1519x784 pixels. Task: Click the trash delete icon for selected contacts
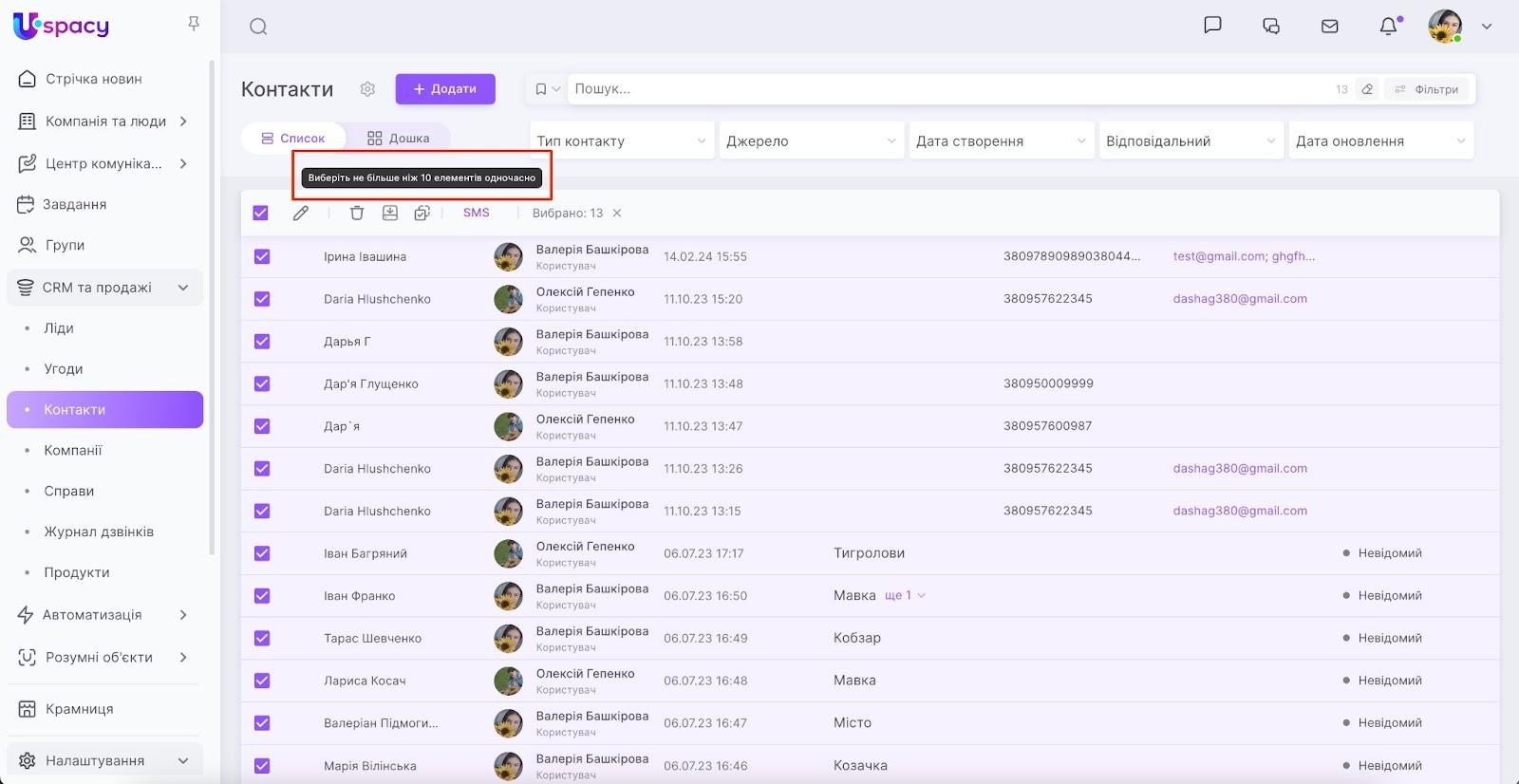coord(357,214)
